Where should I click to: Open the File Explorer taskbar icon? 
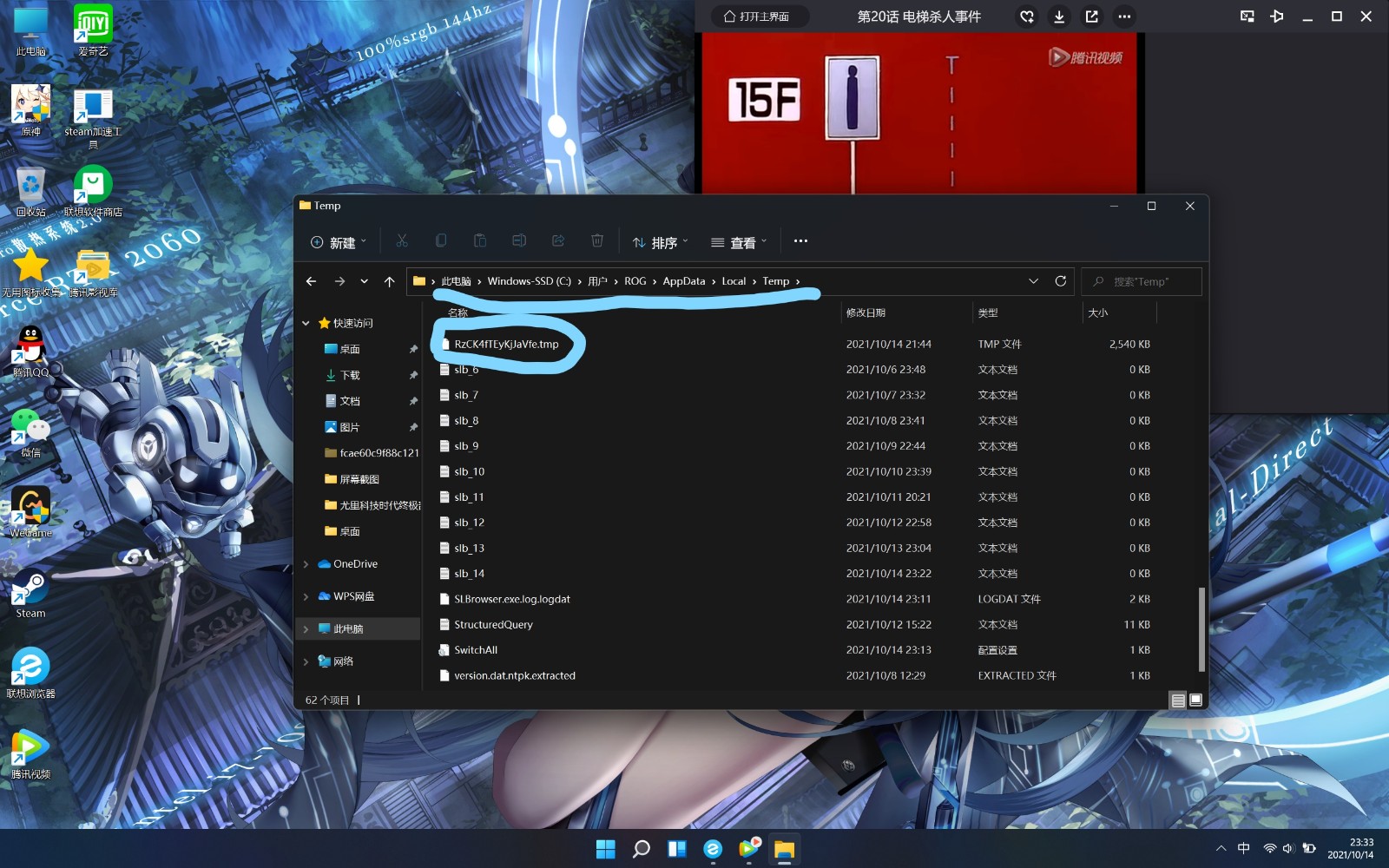coord(784,849)
